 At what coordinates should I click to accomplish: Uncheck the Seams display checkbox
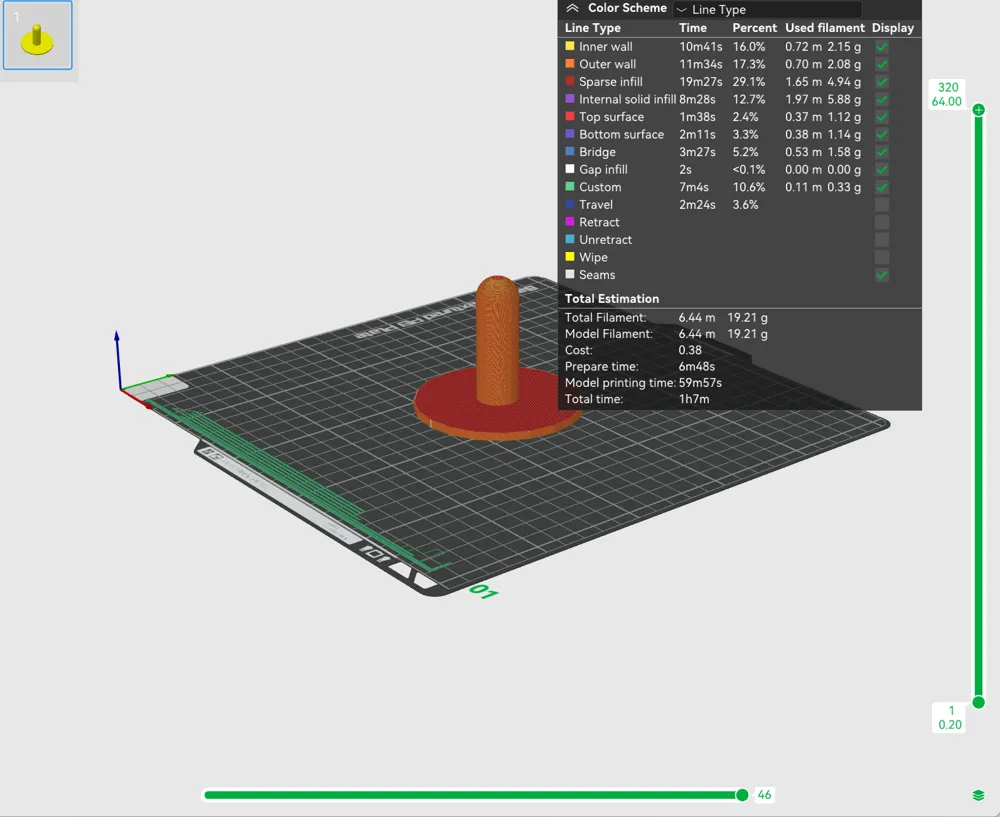click(881, 275)
